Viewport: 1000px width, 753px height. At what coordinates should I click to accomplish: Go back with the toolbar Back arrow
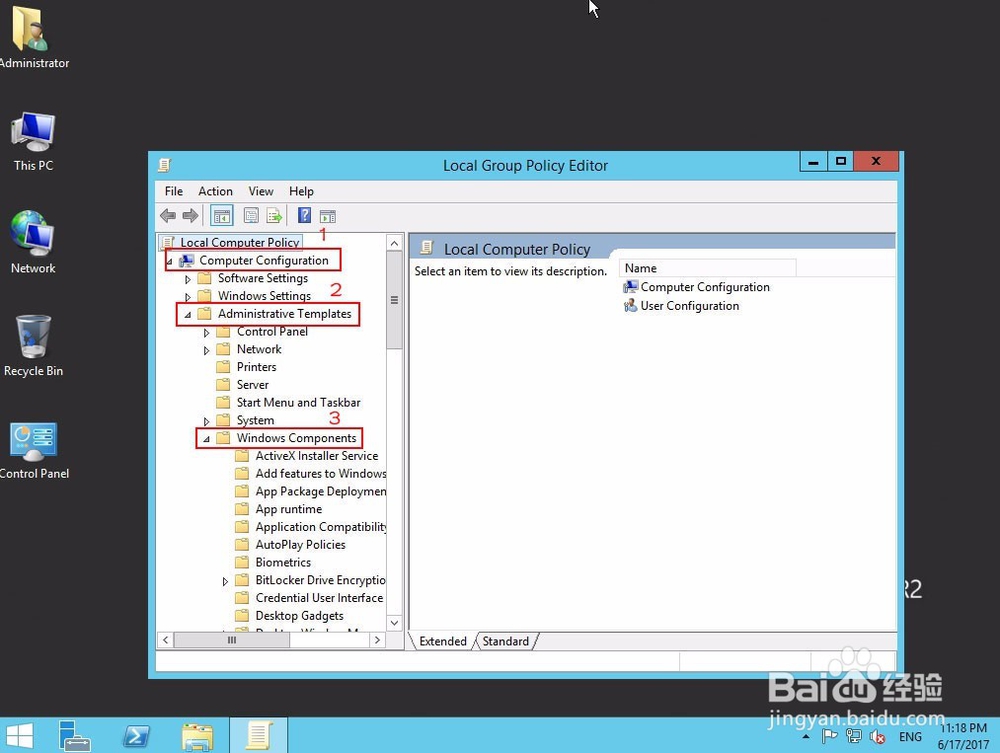(x=168, y=216)
